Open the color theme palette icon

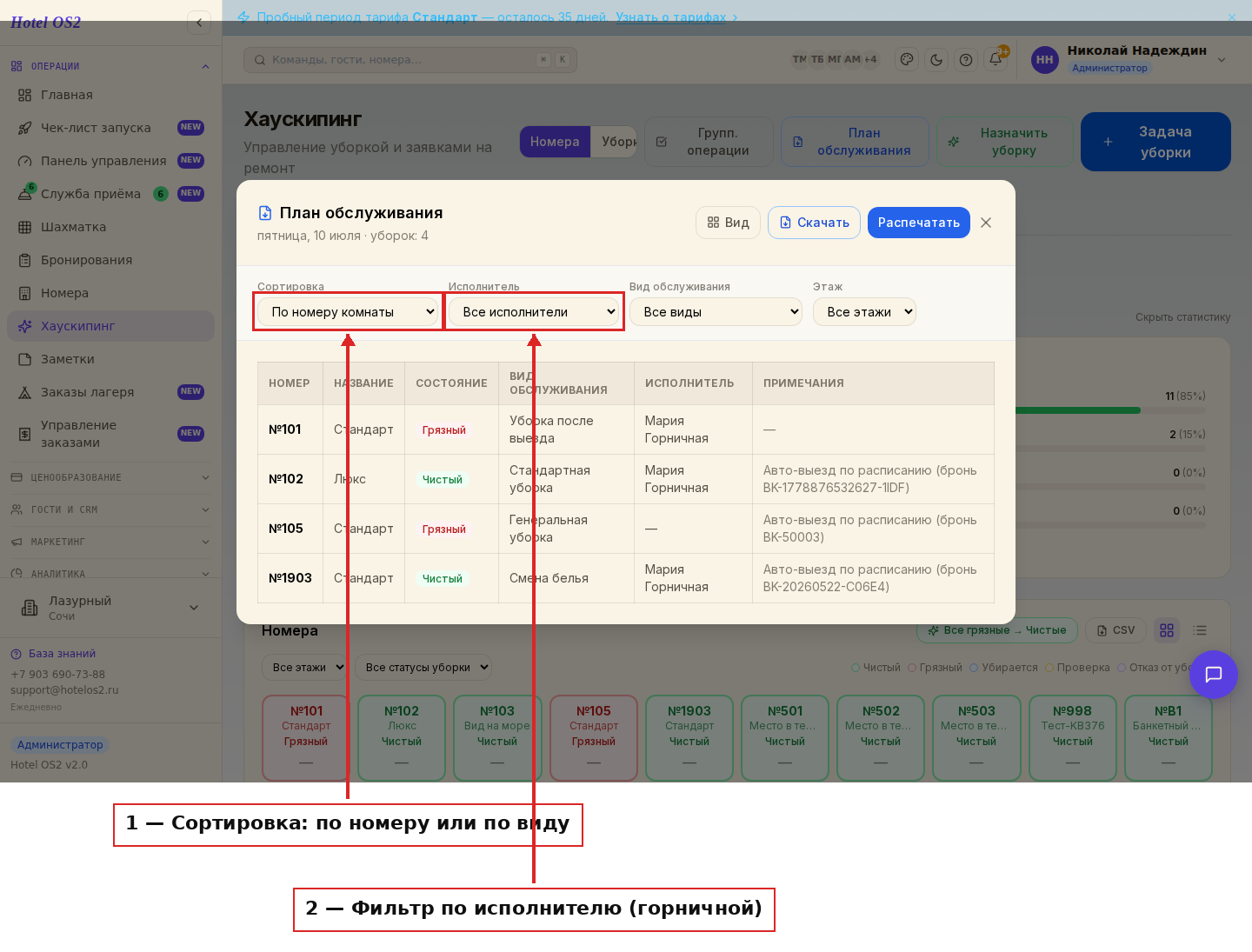(x=907, y=60)
